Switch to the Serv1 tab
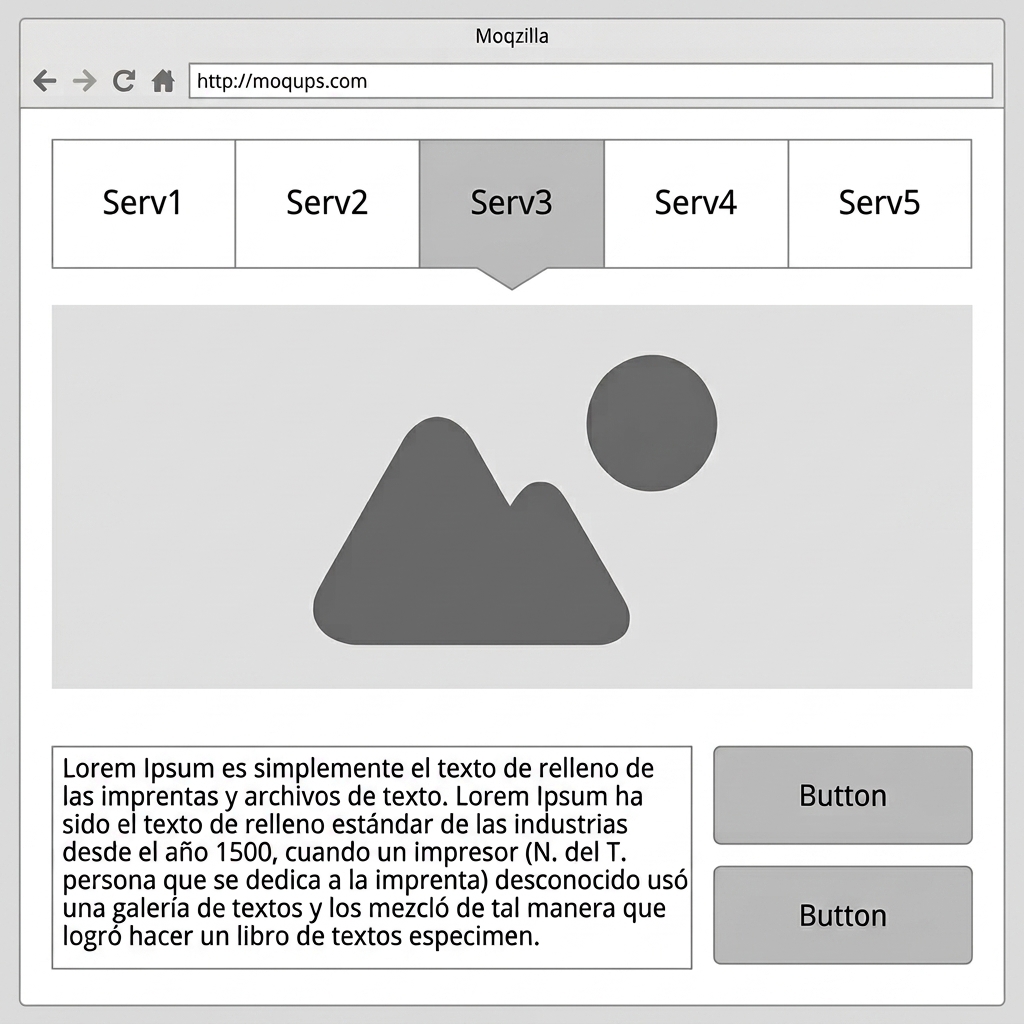This screenshot has width=1024, height=1024. tap(144, 204)
